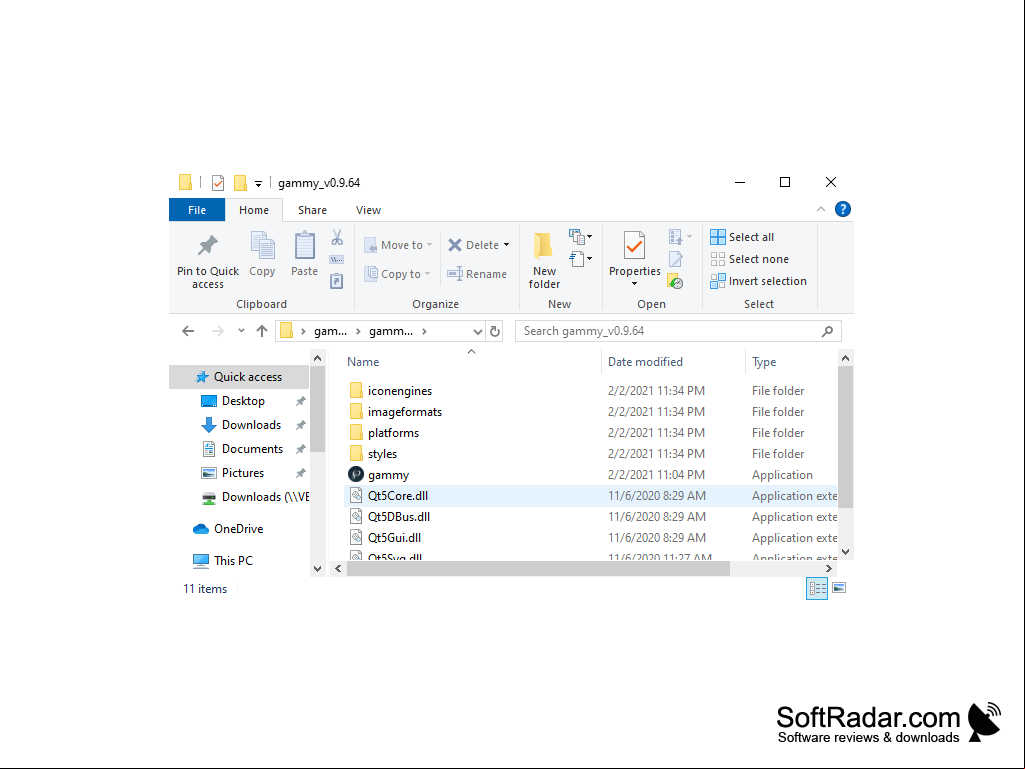The height and width of the screenshot is (769, 1025).
Task: Click Select none
Action: pyautogui.click(x=749, y=260)
